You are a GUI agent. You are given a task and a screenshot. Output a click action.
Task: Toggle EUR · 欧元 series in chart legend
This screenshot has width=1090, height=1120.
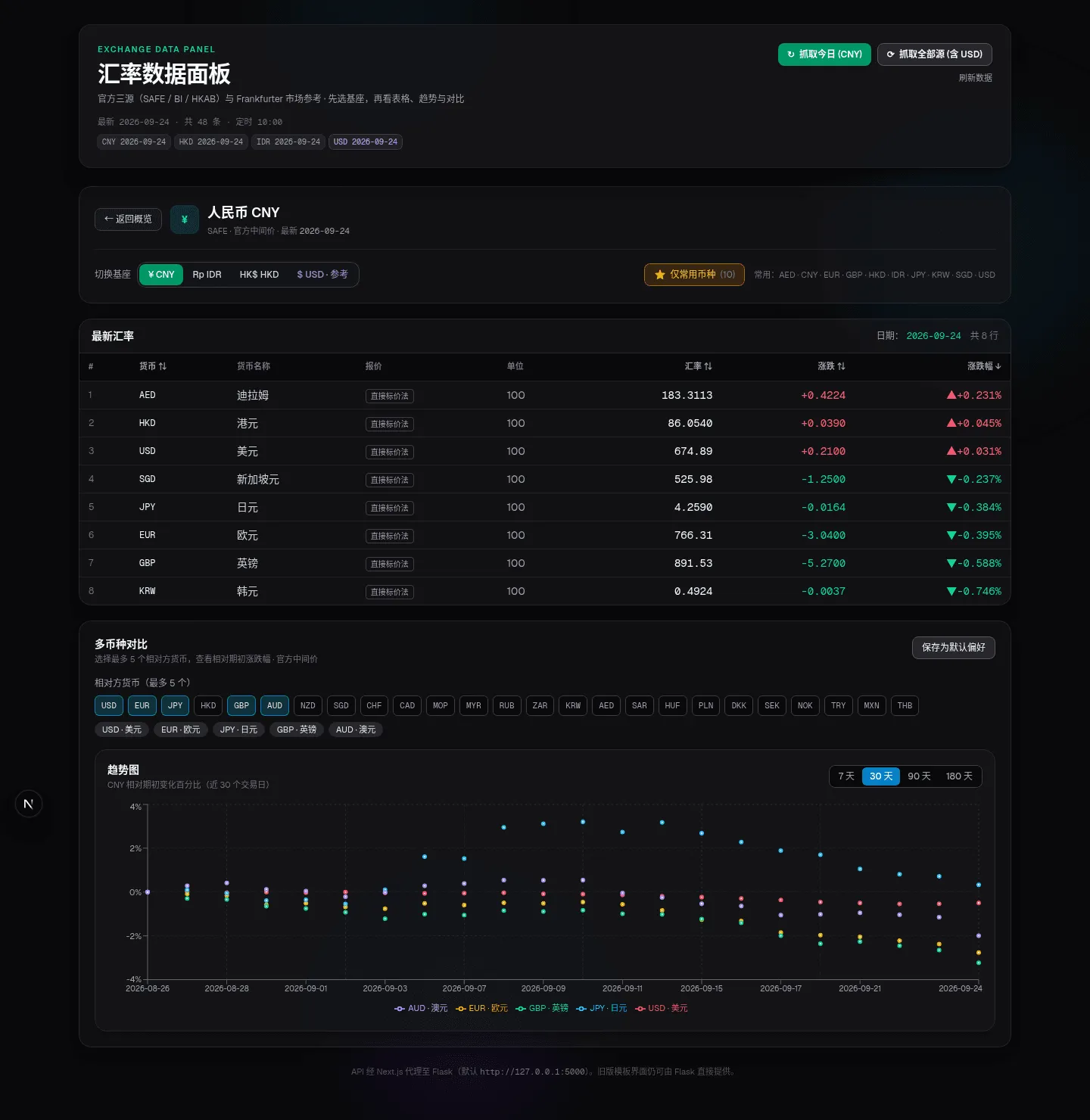(481, 1008)
